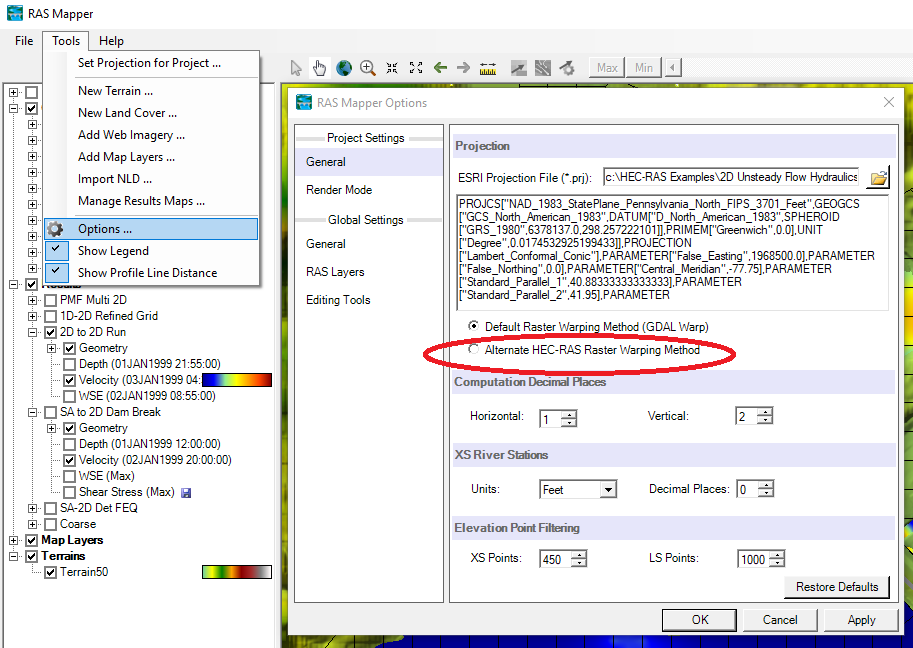Image resolution: width=913 pixels, height=648 pixels.
Task: Toggle 1D-2D Refined Grid checkbox
Action: click(x=51, y=316)
